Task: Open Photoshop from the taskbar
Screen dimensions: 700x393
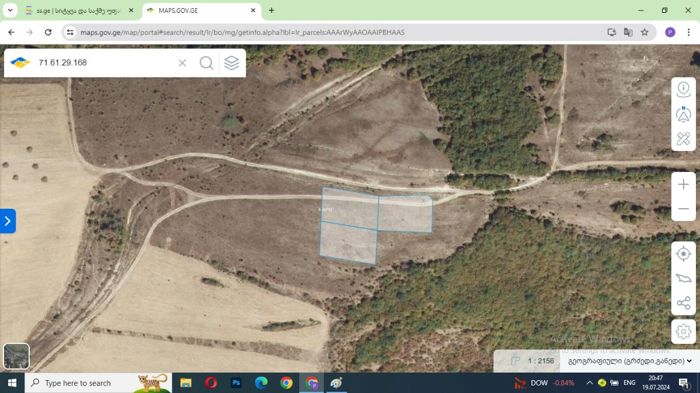Action: (x=236, y=383)
